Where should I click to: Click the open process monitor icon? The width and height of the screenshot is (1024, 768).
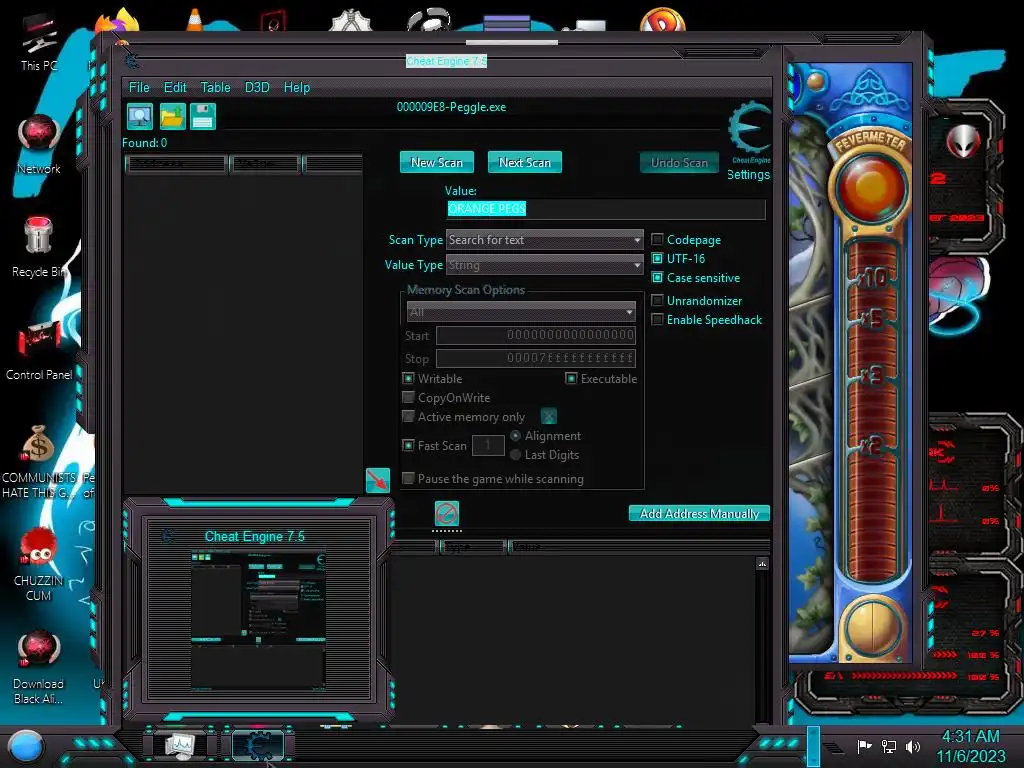pos(140,117)
